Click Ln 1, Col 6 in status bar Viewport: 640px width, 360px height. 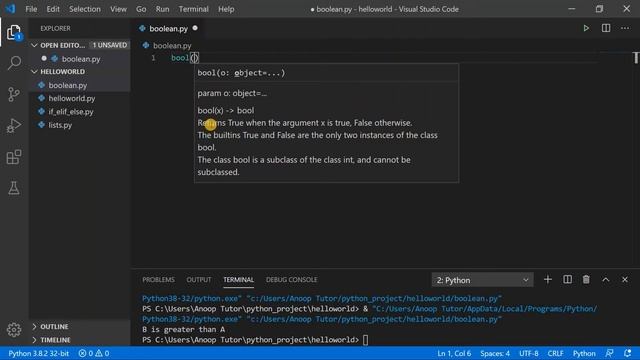[454, 353]
